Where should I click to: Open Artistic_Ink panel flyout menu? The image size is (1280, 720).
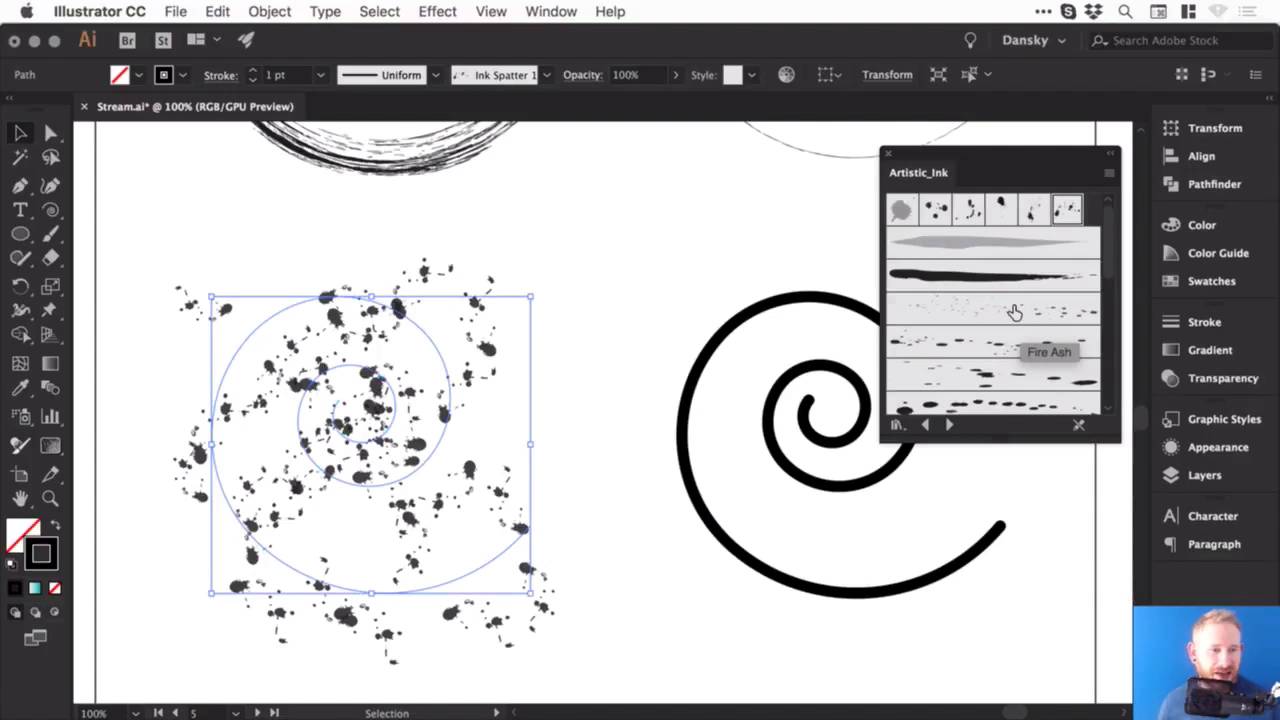pos(1108,173)
